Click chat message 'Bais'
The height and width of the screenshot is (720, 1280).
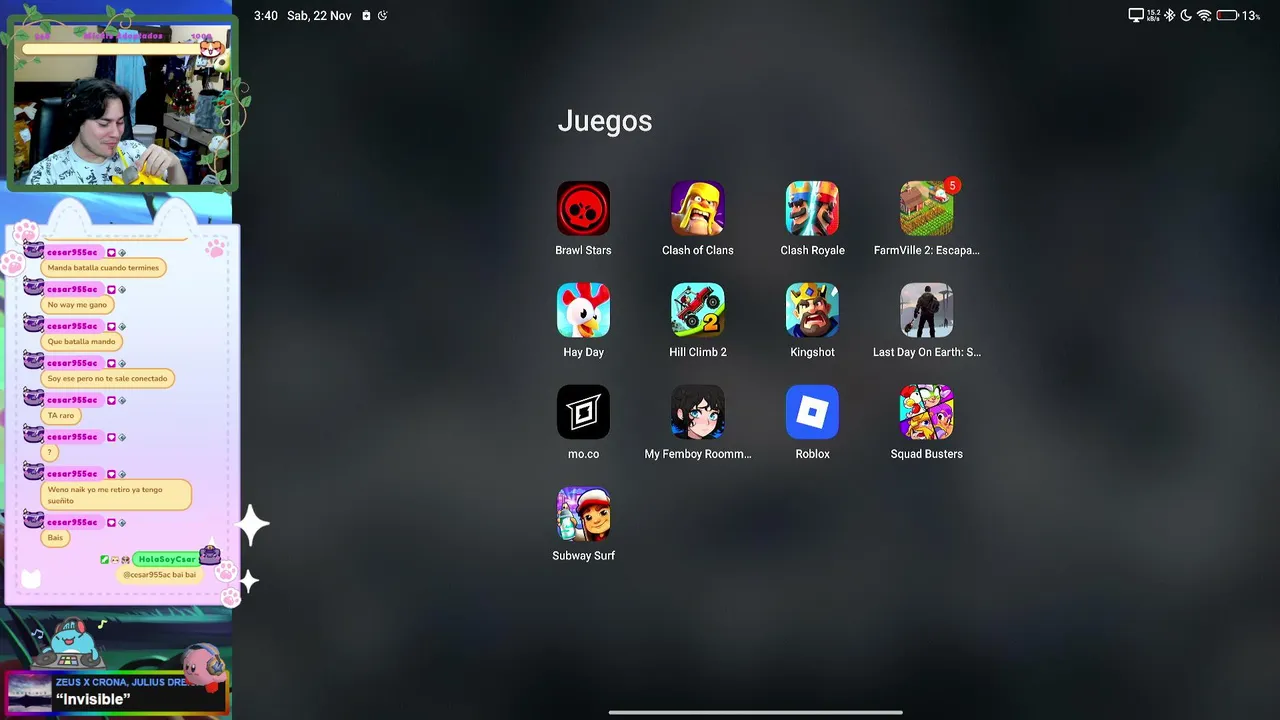pyautogui.click(x=55, y=538)
